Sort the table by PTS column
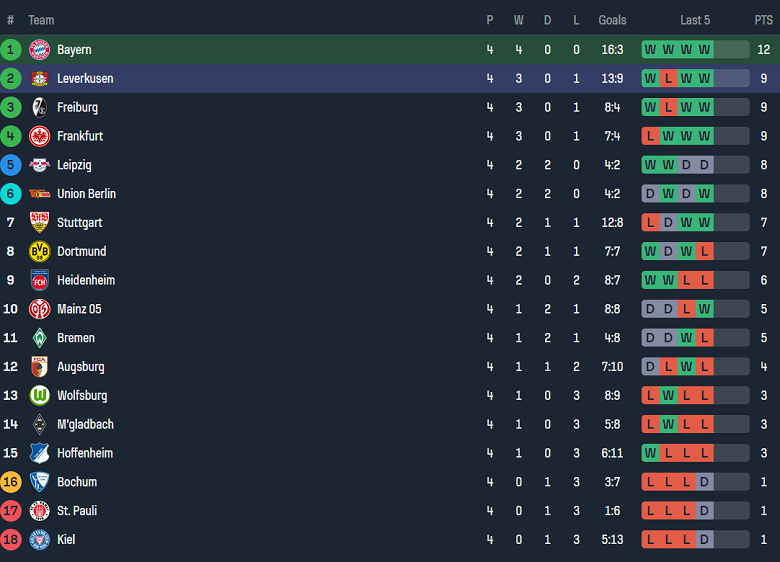 tap(763, 20)
